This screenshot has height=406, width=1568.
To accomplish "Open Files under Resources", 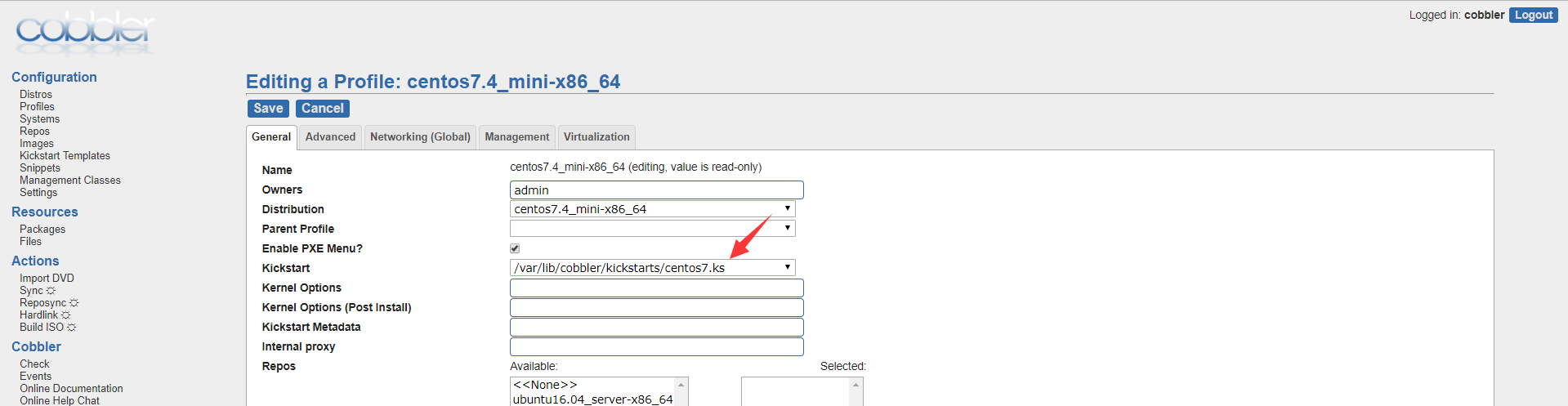I will pyautogui.click(x=30, y=242).
